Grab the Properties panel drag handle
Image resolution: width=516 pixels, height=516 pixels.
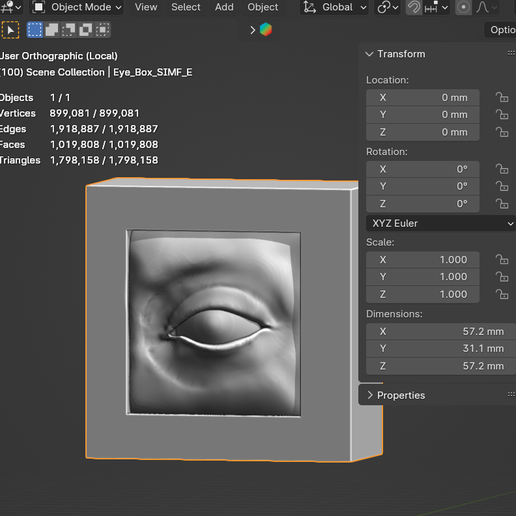coord(511,395)
